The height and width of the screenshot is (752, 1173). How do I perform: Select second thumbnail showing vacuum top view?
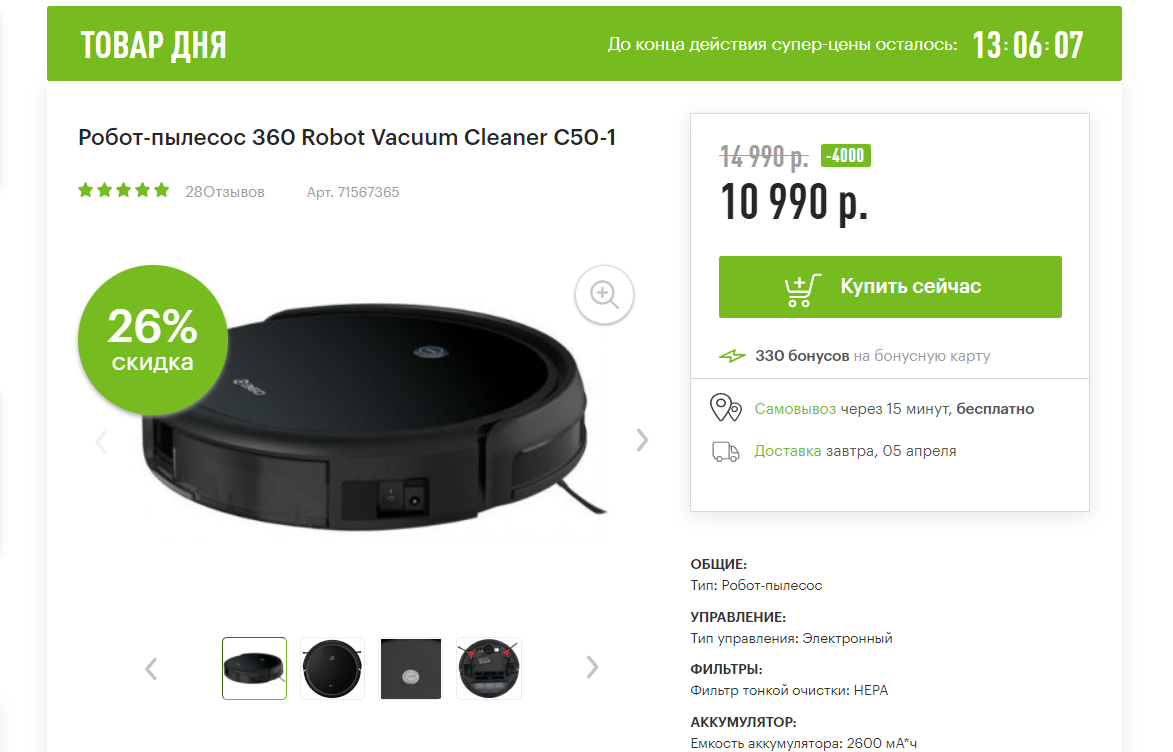coord(332,668)
